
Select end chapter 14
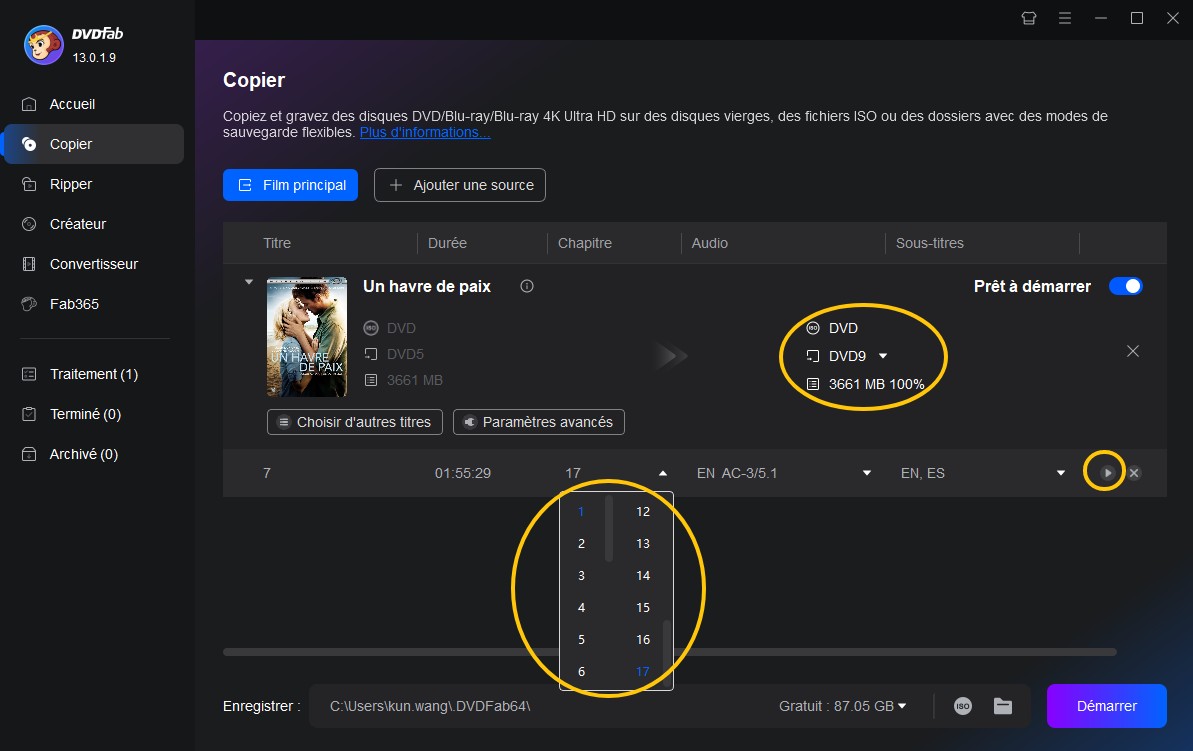(643, 575)
